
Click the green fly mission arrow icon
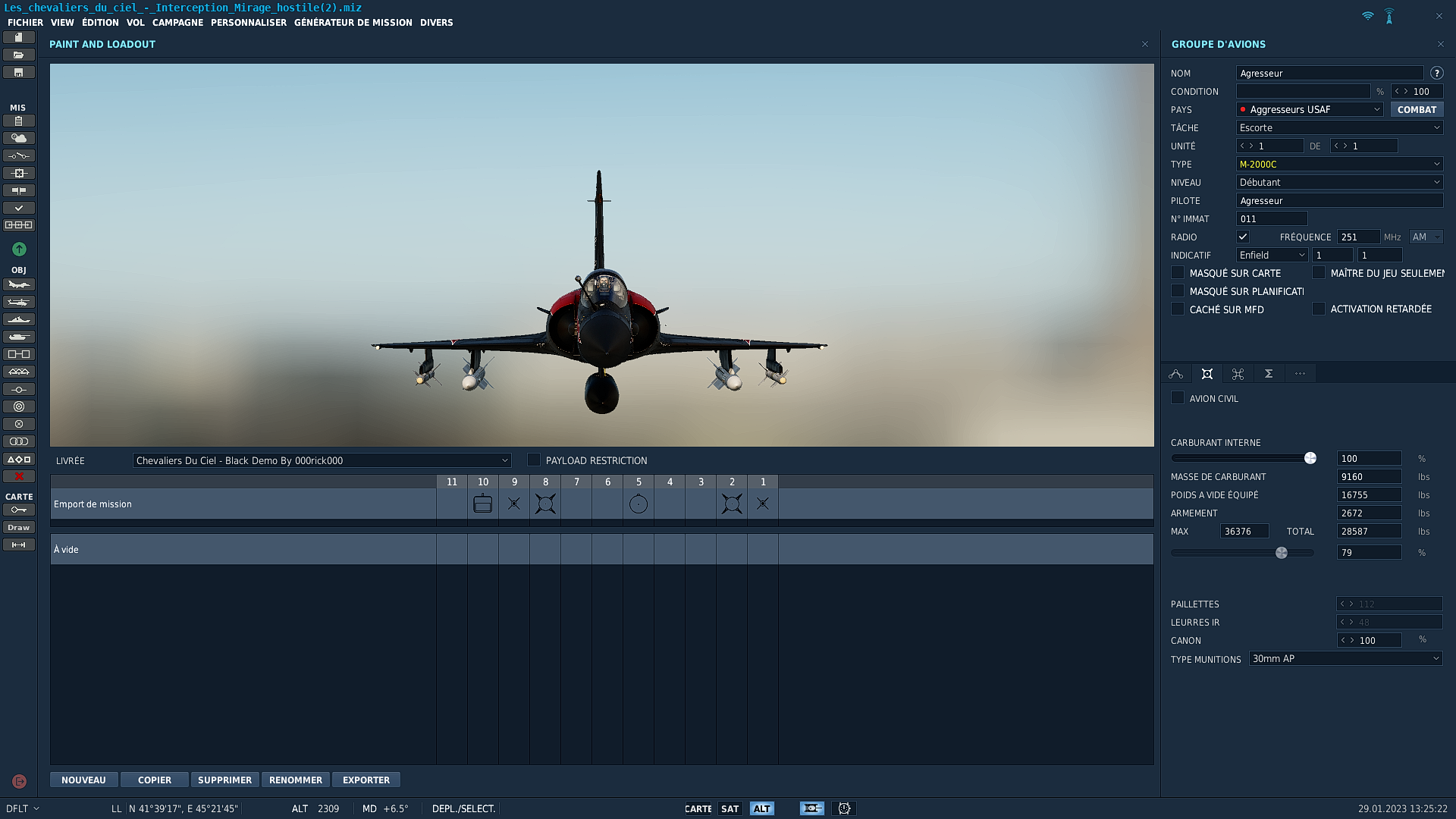(19, 249)
